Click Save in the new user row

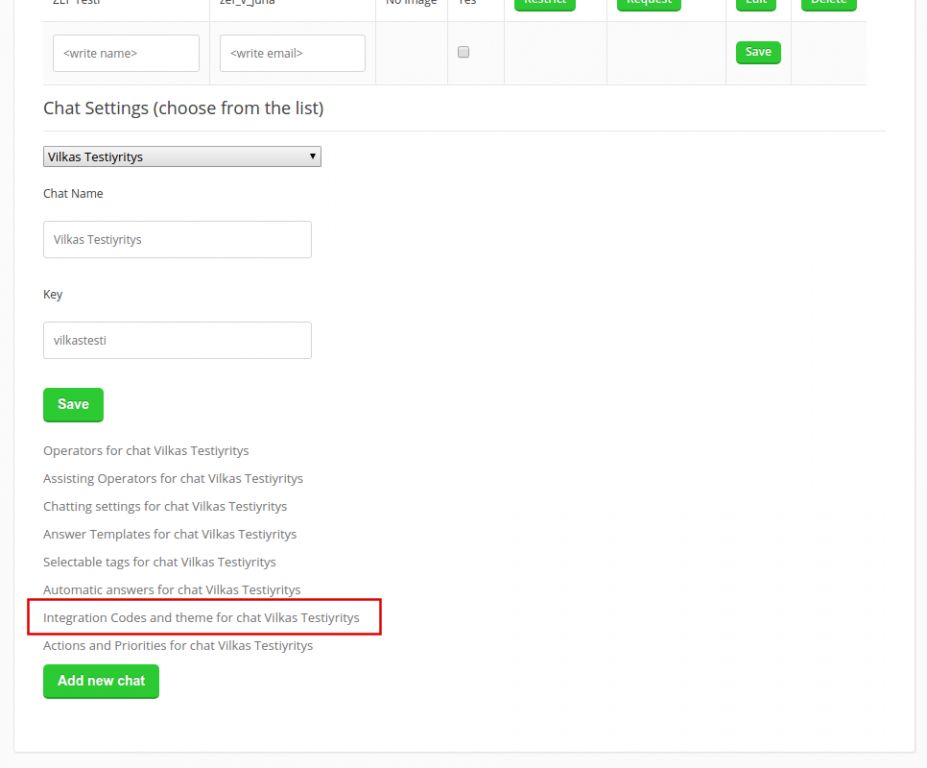758,52
